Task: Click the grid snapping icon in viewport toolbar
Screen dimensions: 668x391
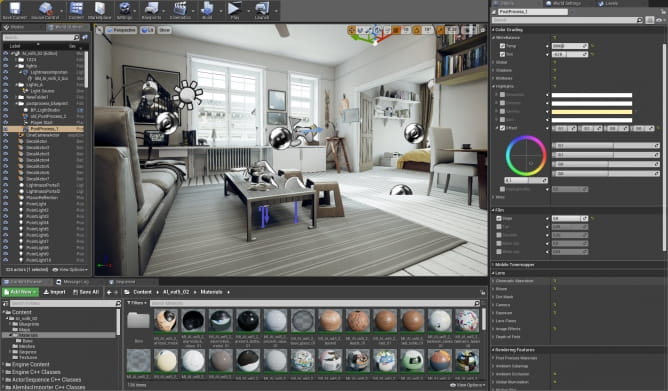Action: [x=396, y=30]
